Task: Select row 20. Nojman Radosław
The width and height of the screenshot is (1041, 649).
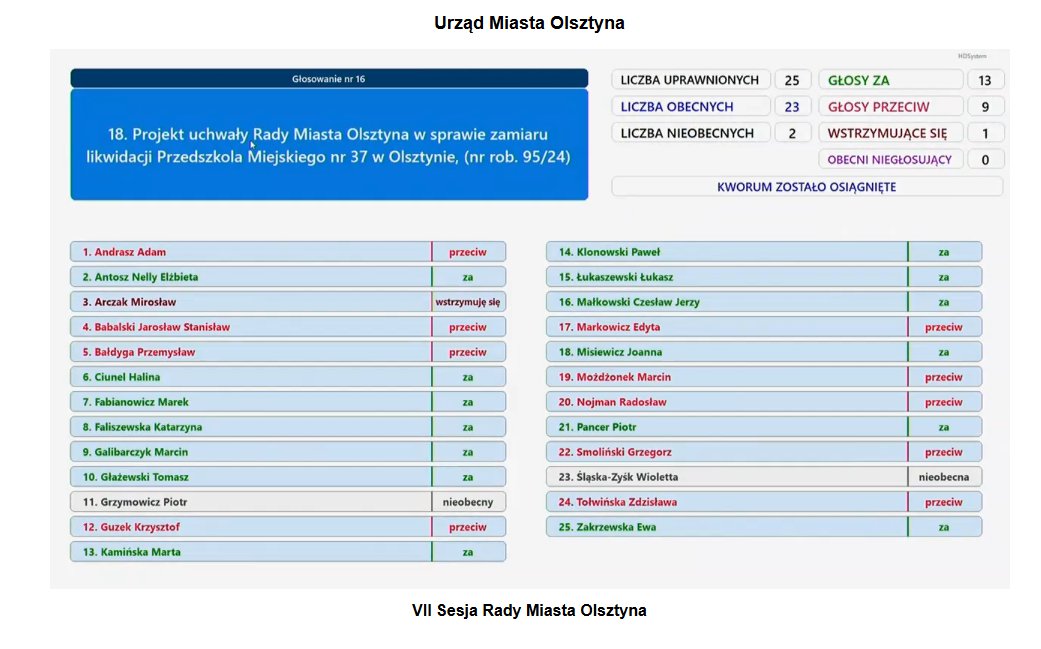Action: tap(764, 401)
